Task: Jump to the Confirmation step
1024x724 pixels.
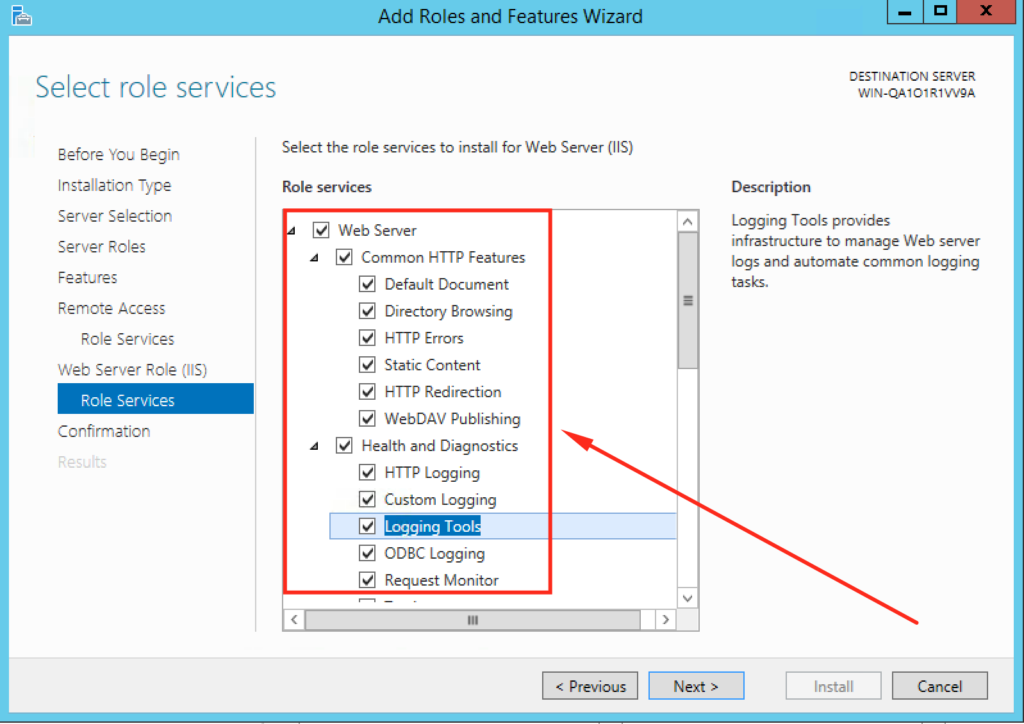Action: tap(104, 431)
